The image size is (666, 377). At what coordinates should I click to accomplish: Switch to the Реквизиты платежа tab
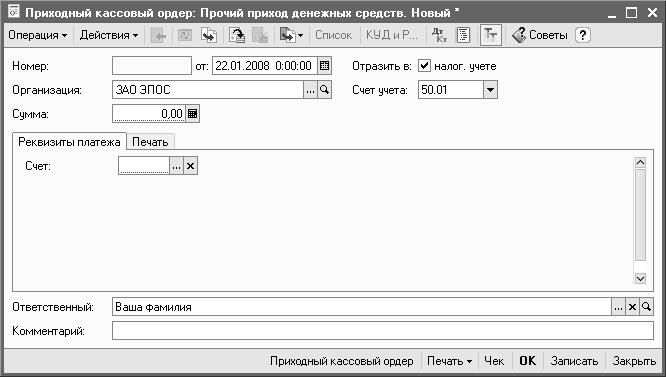[x=69, y=141]
